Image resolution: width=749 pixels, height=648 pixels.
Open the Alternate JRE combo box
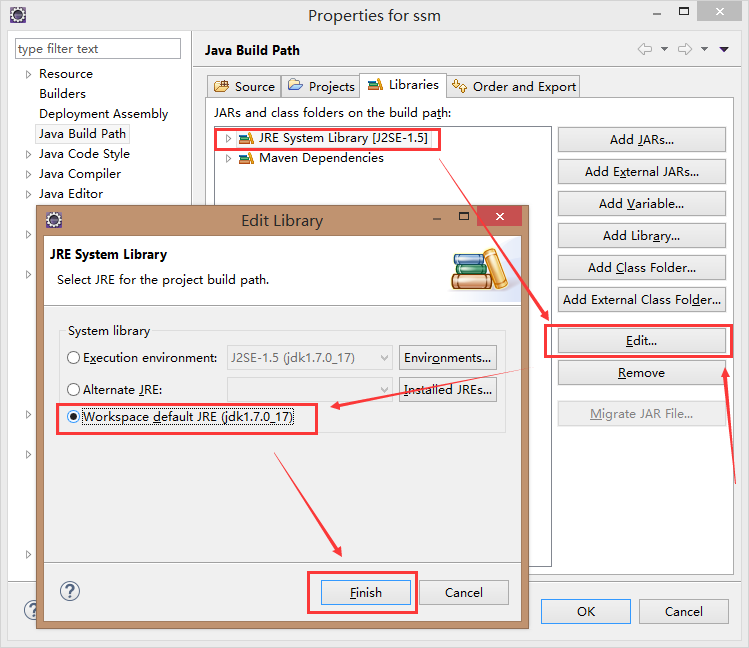click(x=310, y=390)
